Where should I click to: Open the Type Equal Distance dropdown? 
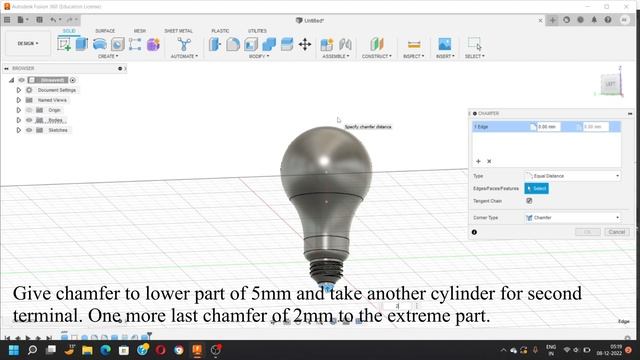pyautogui.click(x=573, y=176)
